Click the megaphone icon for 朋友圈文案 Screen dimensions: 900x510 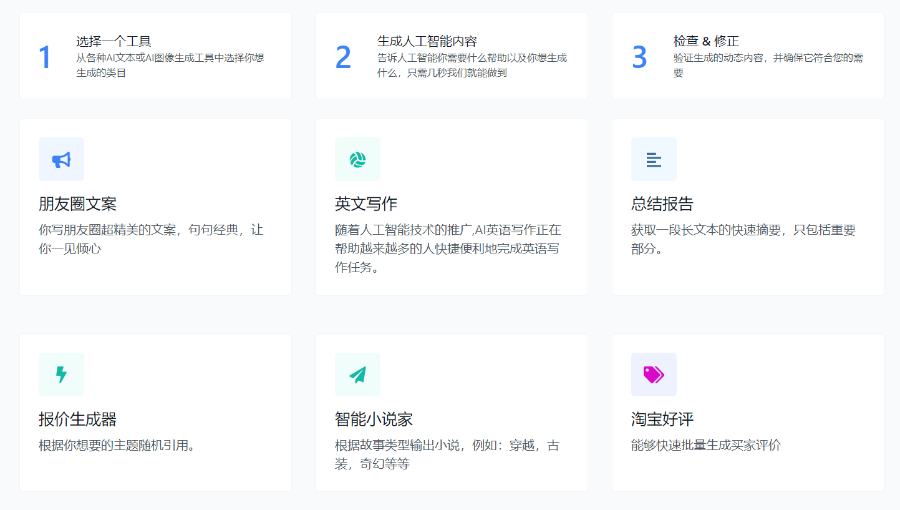click(61, 159)
